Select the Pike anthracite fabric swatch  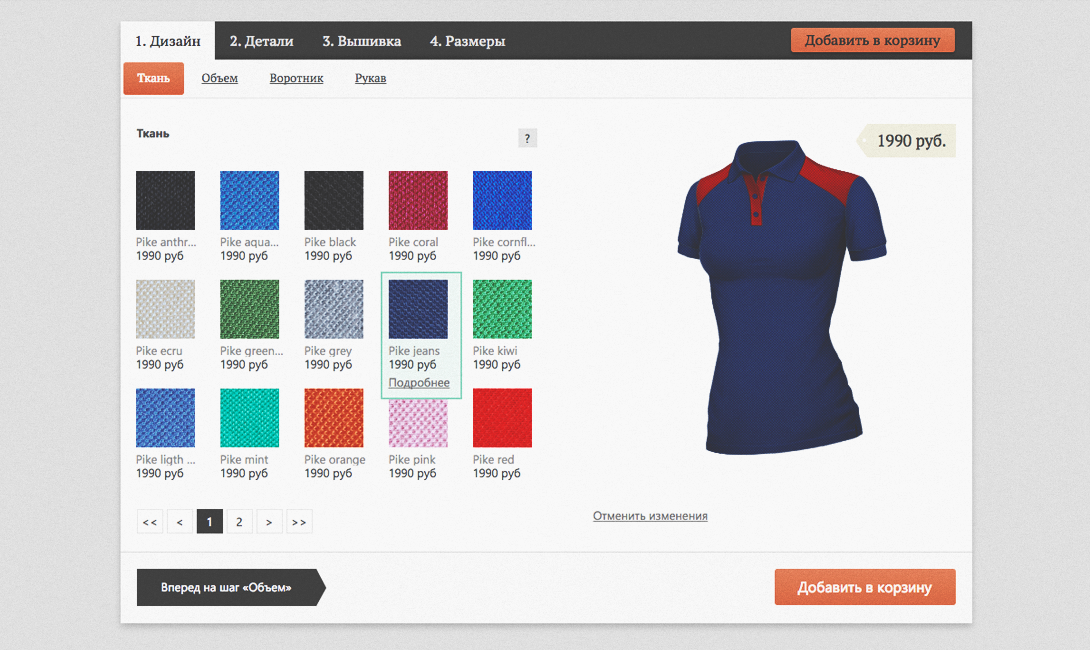tap(165, 200)
